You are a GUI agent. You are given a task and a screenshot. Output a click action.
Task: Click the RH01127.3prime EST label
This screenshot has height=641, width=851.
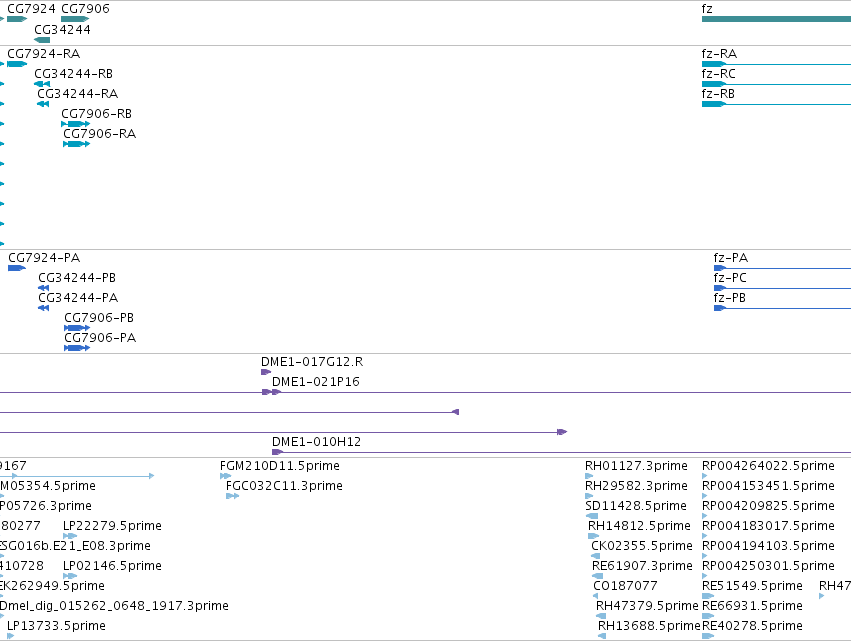point(636,466)
